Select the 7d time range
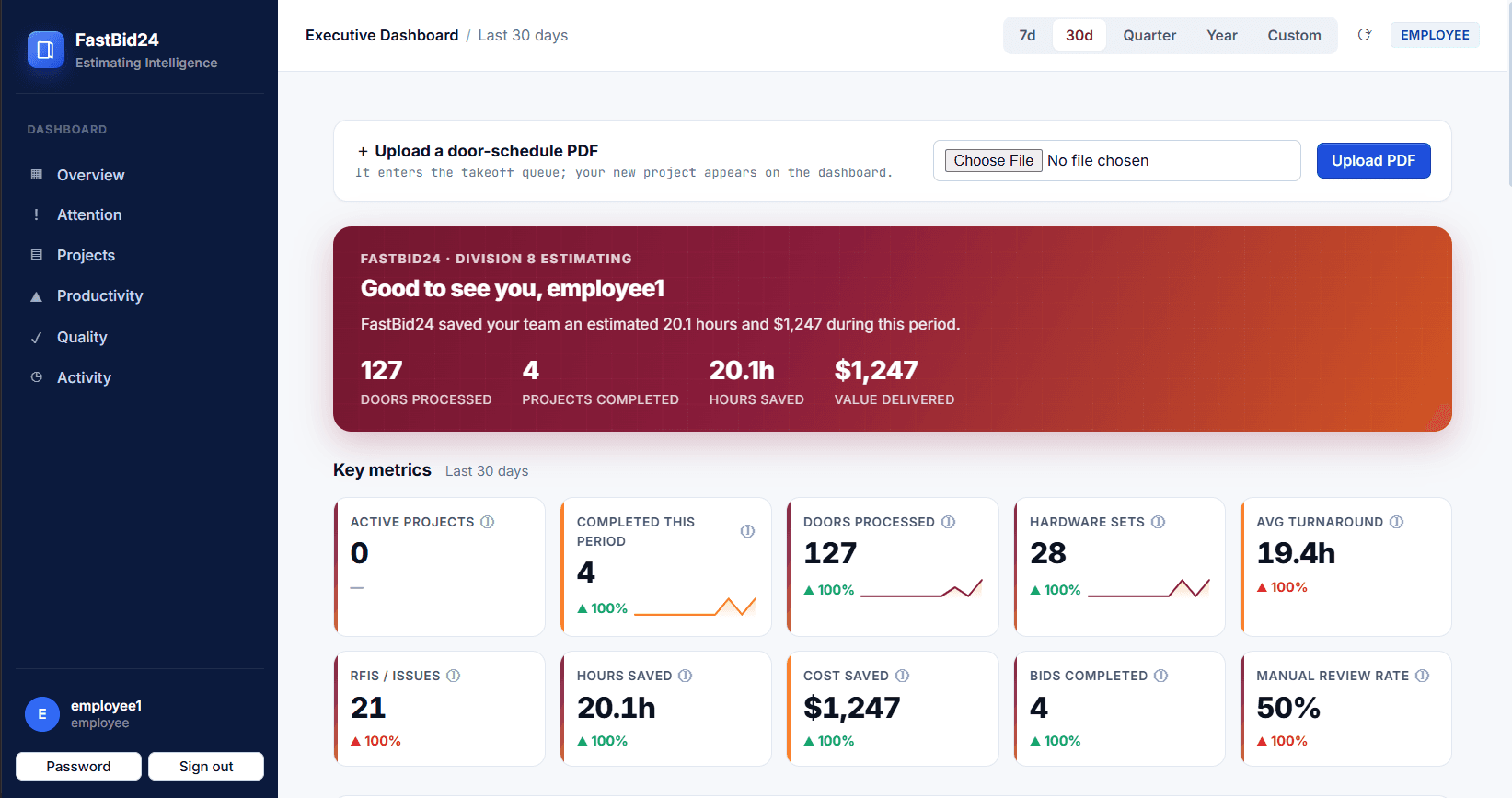 pyautogui.click(x=1028, y=35)
